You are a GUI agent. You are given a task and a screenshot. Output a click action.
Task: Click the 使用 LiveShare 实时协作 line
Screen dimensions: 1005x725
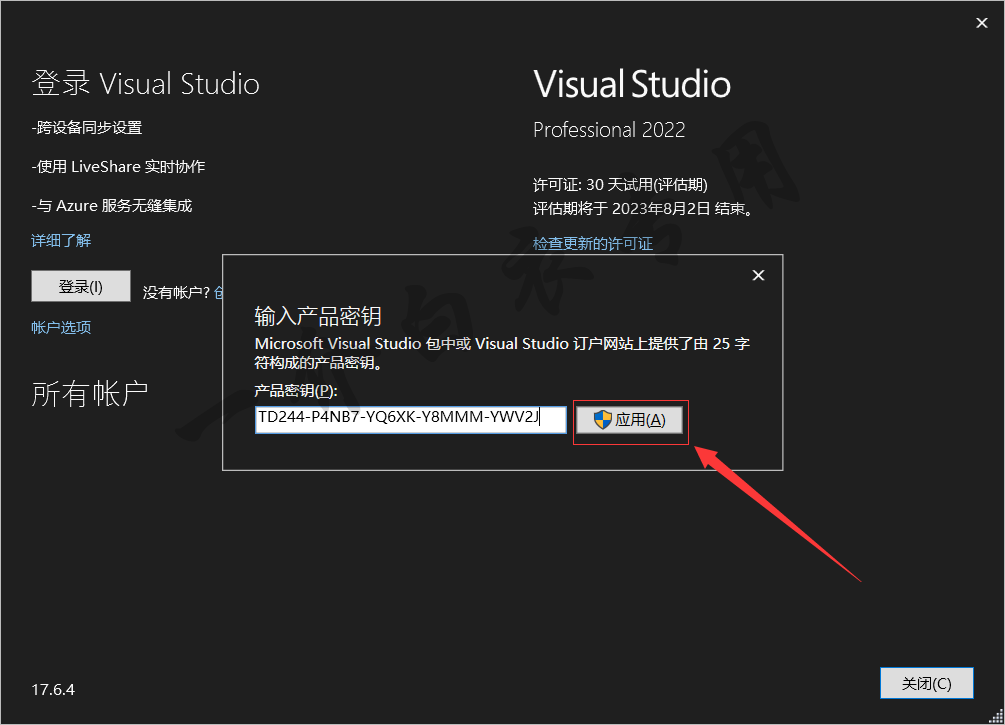(118, 167)
